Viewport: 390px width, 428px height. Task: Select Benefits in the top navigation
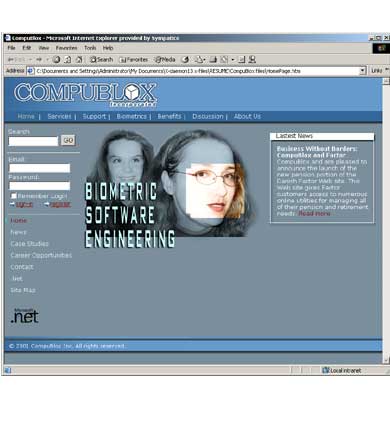[x=169, y=116]
